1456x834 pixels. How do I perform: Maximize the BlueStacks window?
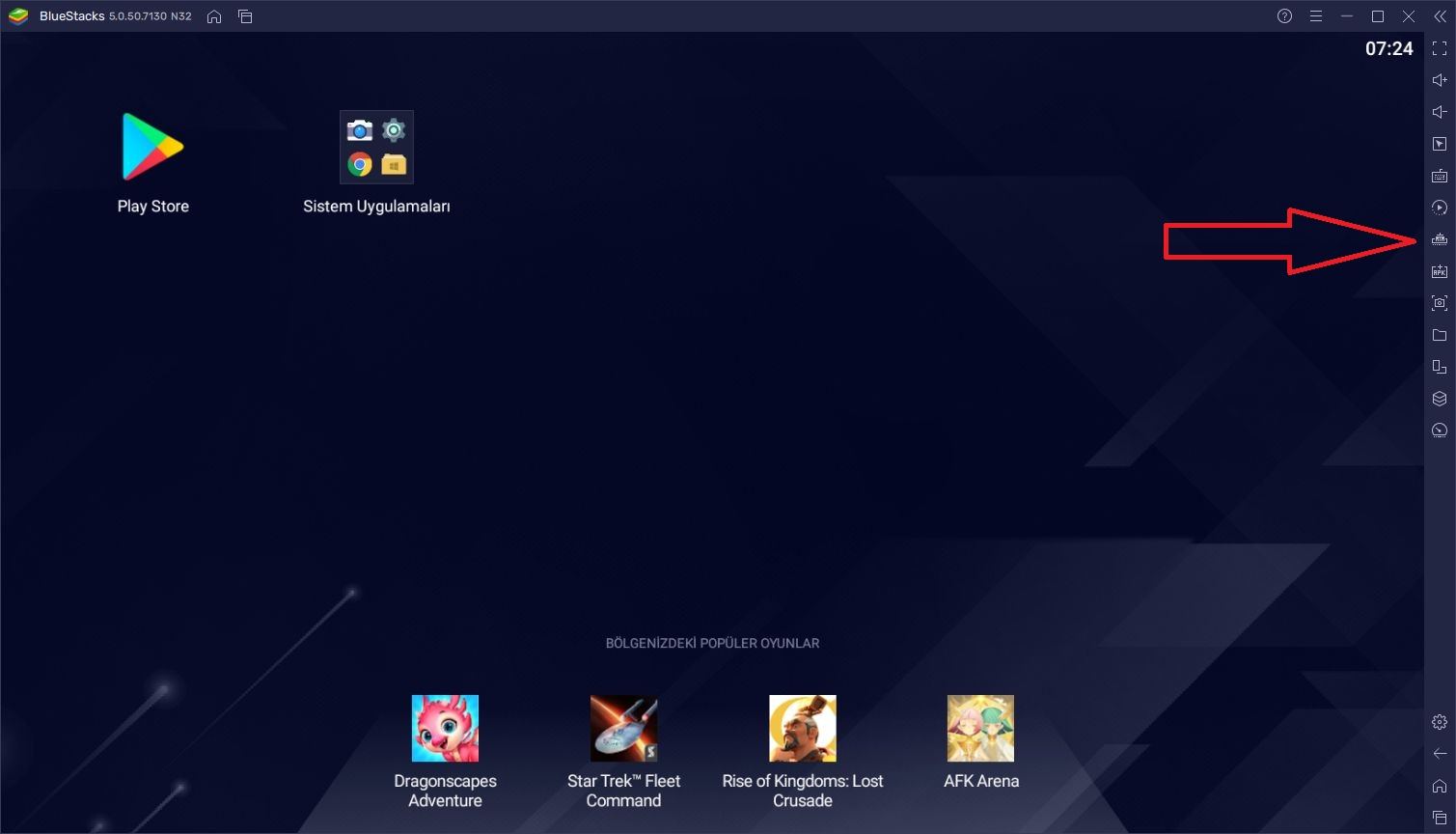1378,16
